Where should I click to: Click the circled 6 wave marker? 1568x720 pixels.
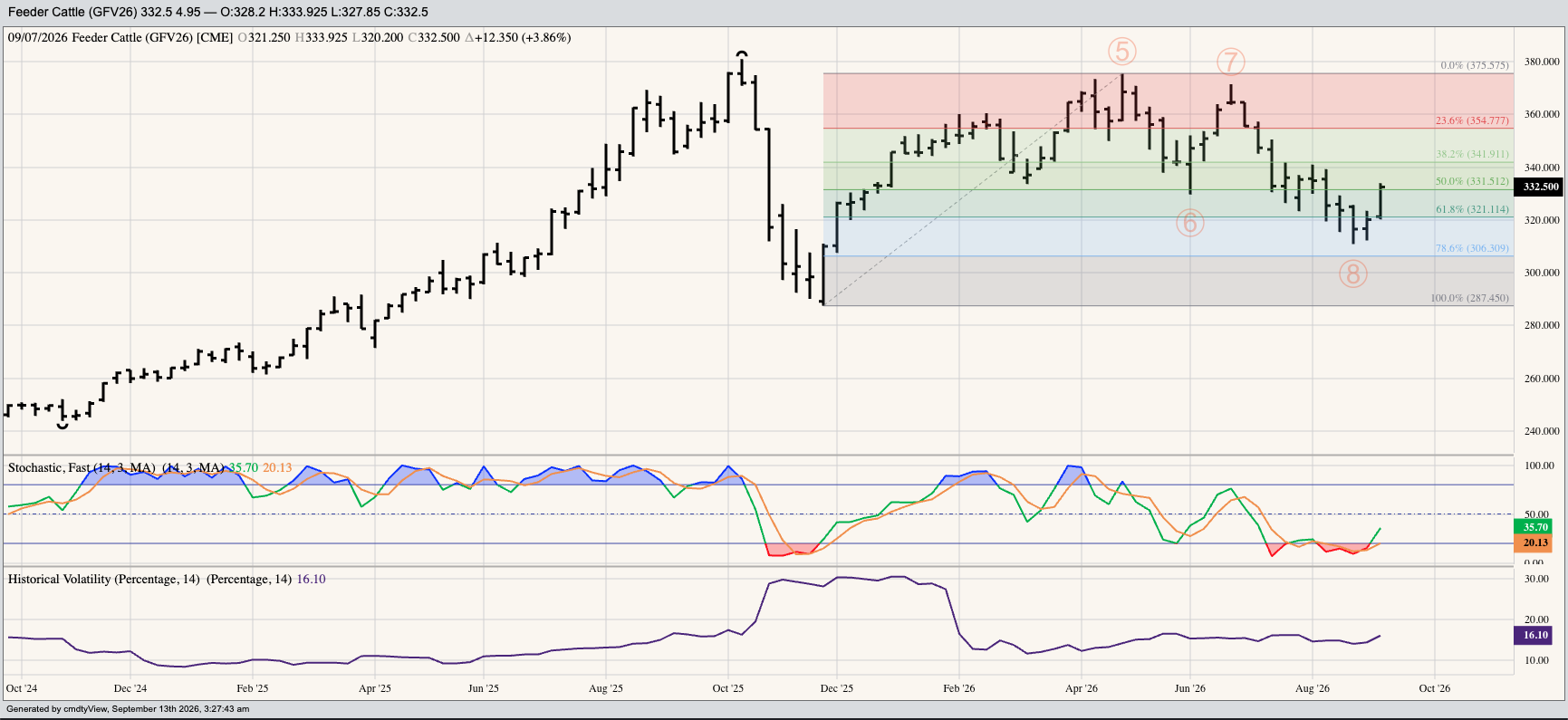click(x=1189, y=222)
